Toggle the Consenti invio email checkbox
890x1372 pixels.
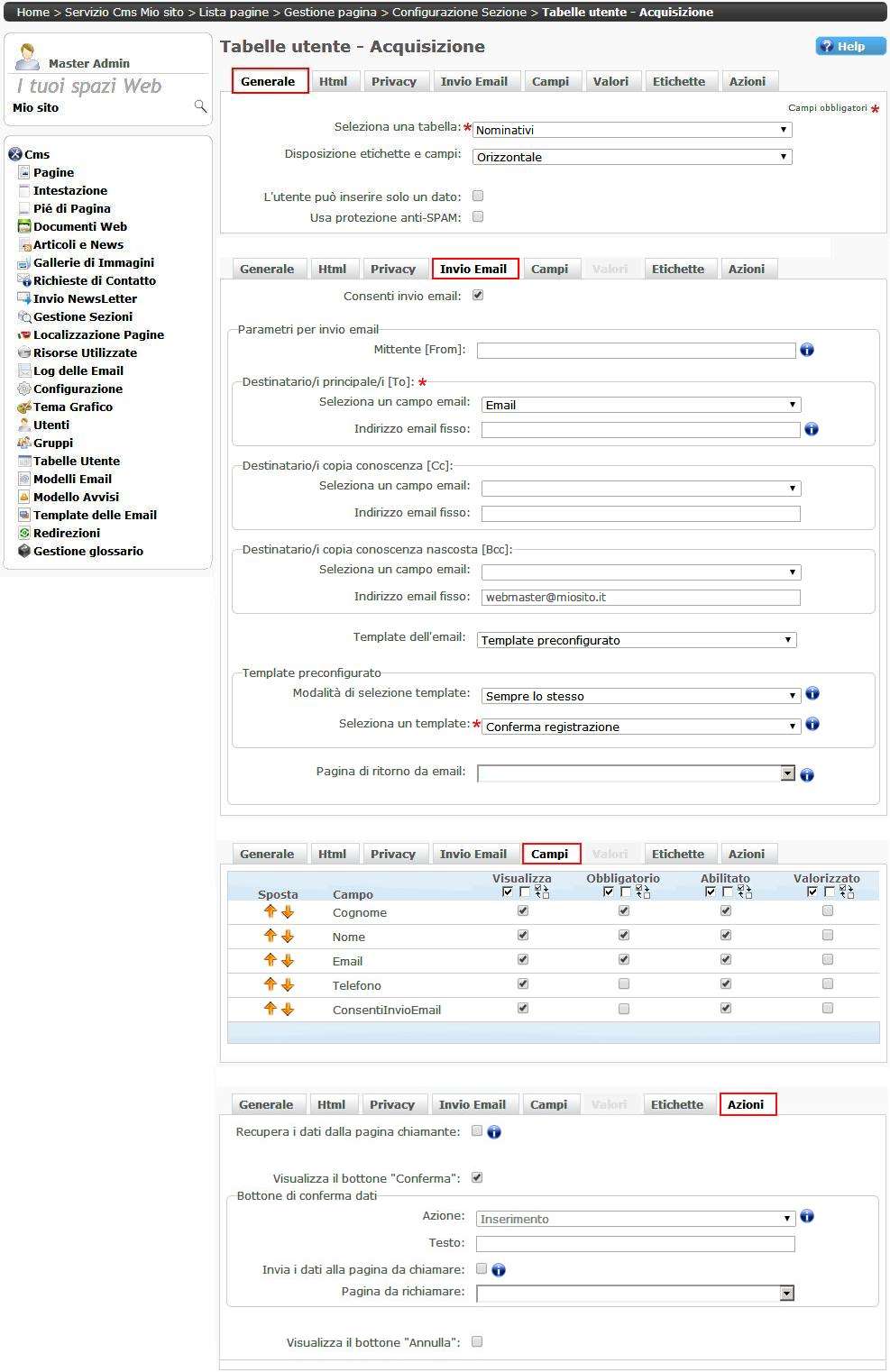478,295
